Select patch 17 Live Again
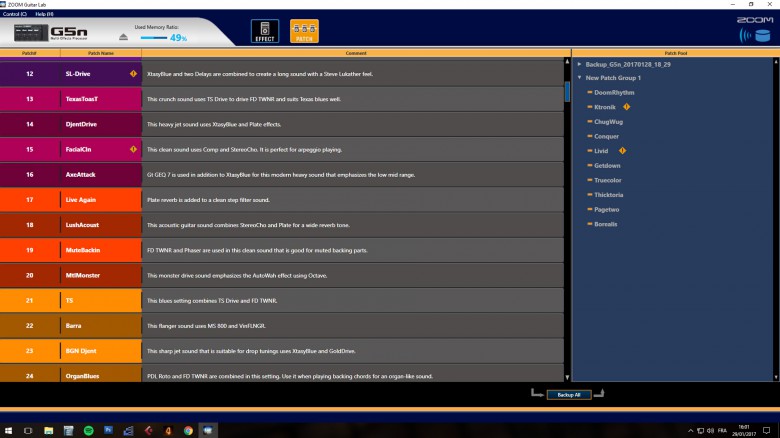The height and width of the screenshot is (438, 780). [x=71, y=200]
